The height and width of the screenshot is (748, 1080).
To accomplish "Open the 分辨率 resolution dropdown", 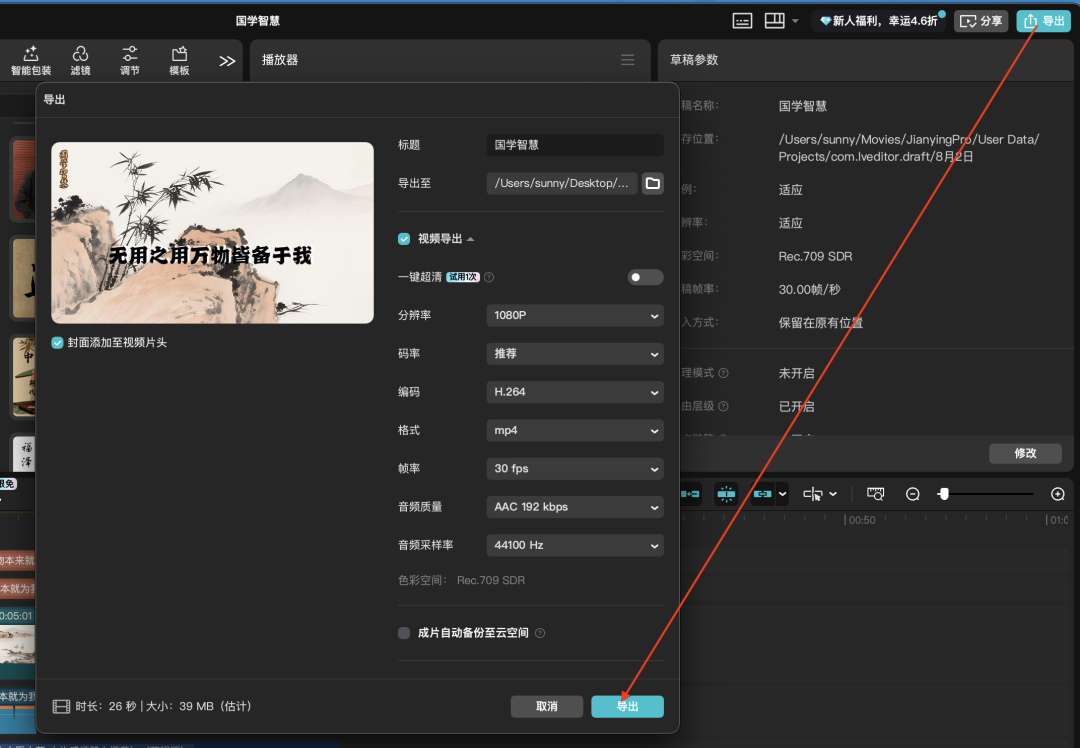I will click(574, 315).
